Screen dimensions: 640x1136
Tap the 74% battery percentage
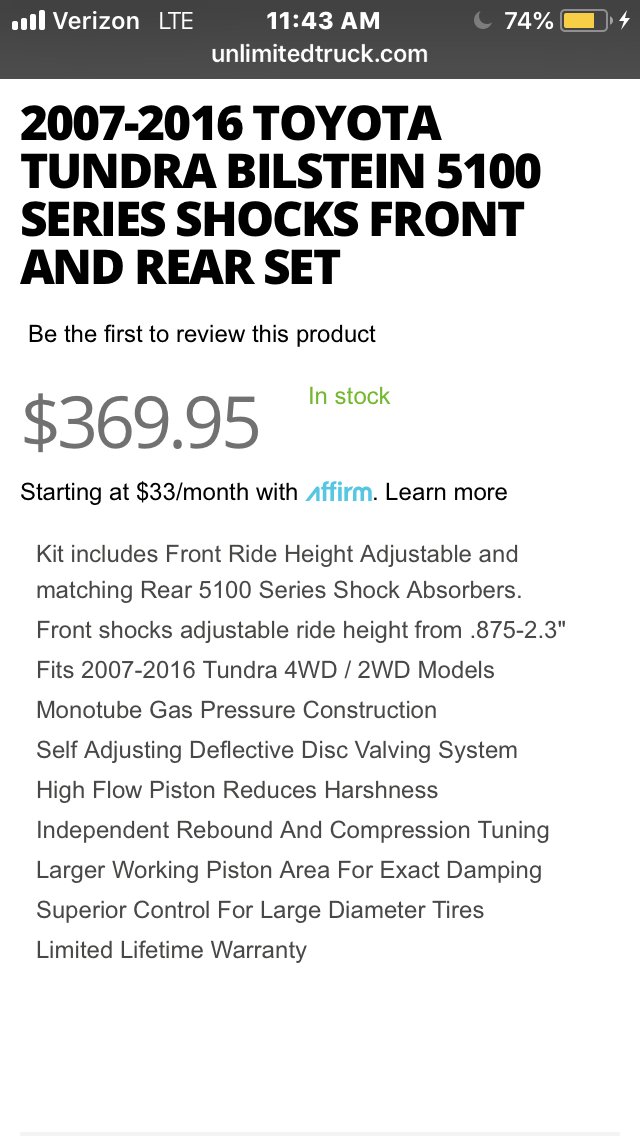pos(528,21)
